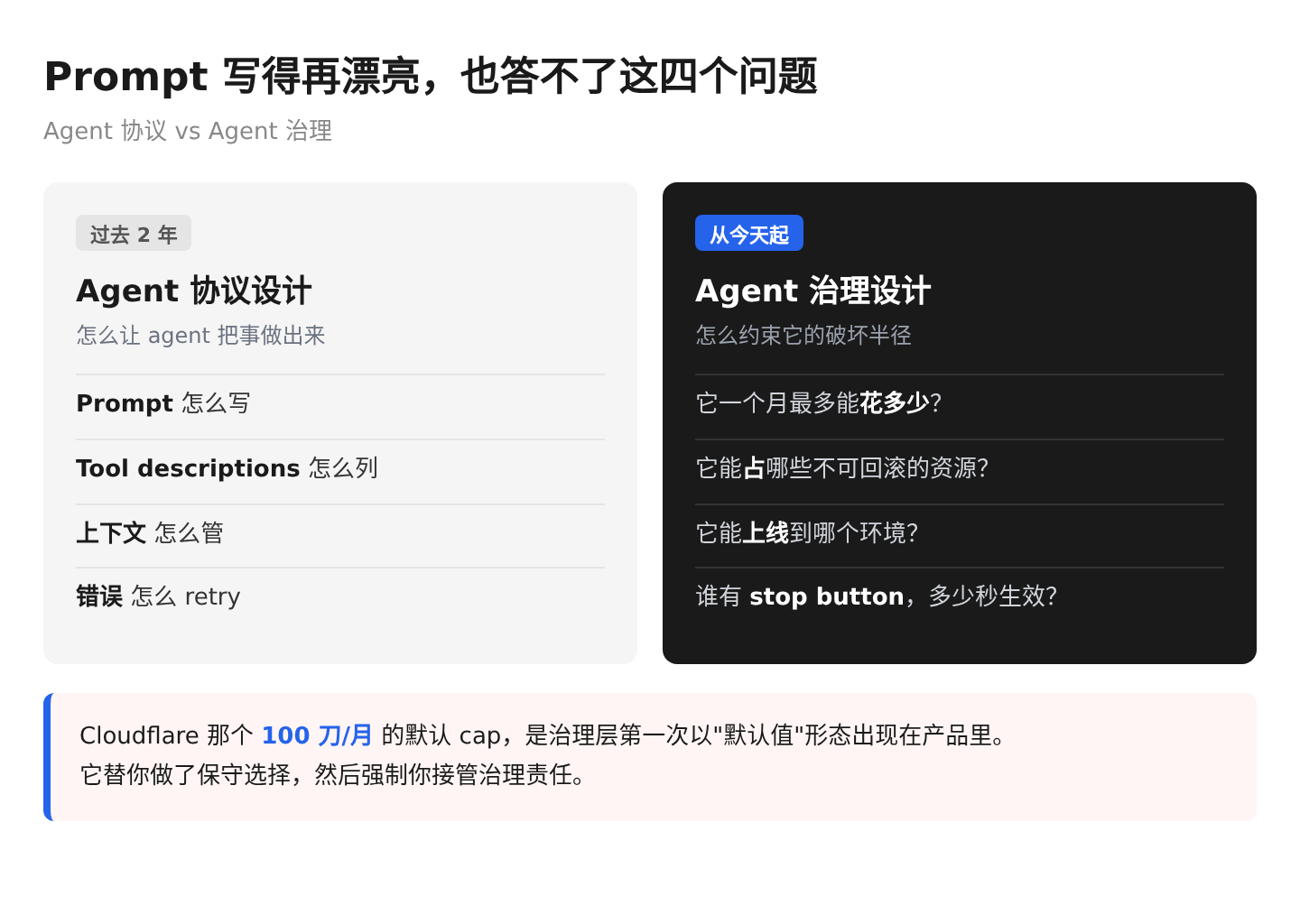This screenshot has width=1300, height=924.
Task: Click the 不可回滚的资源 question row
Action: (960, 468)
